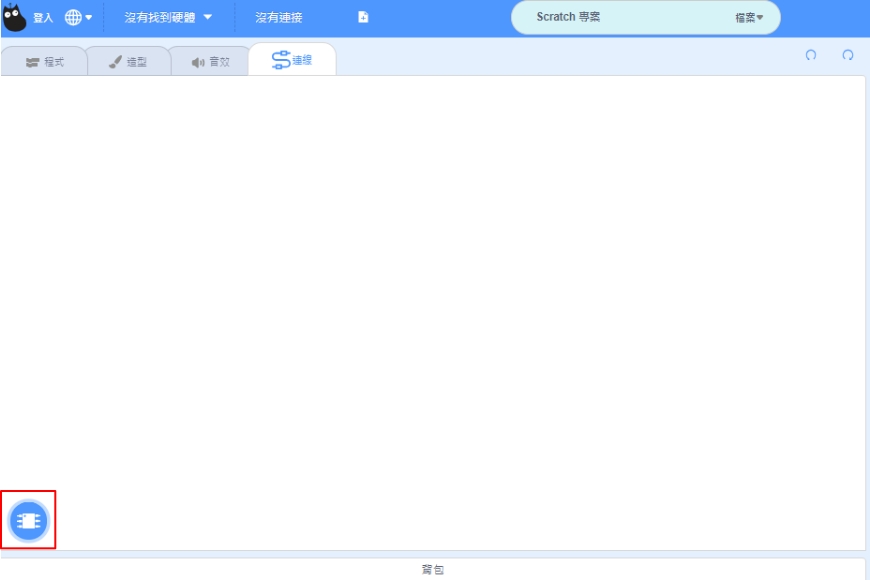Open the chip extension button at bottom-left
Screen dimensions: 870x580
pyautogui.click(x=28, y=520)
